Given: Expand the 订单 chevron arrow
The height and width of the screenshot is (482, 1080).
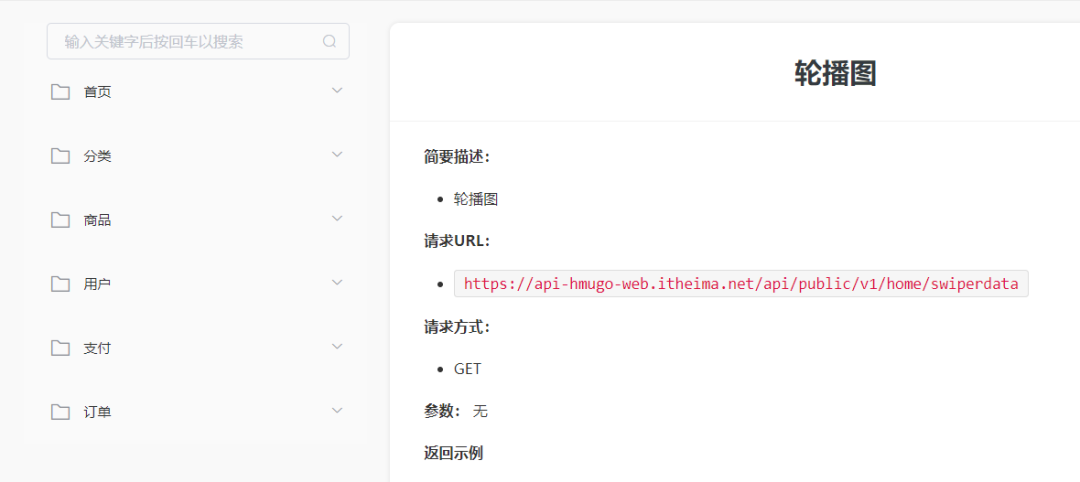Looking at the screenshot, I should click(337, 411).
